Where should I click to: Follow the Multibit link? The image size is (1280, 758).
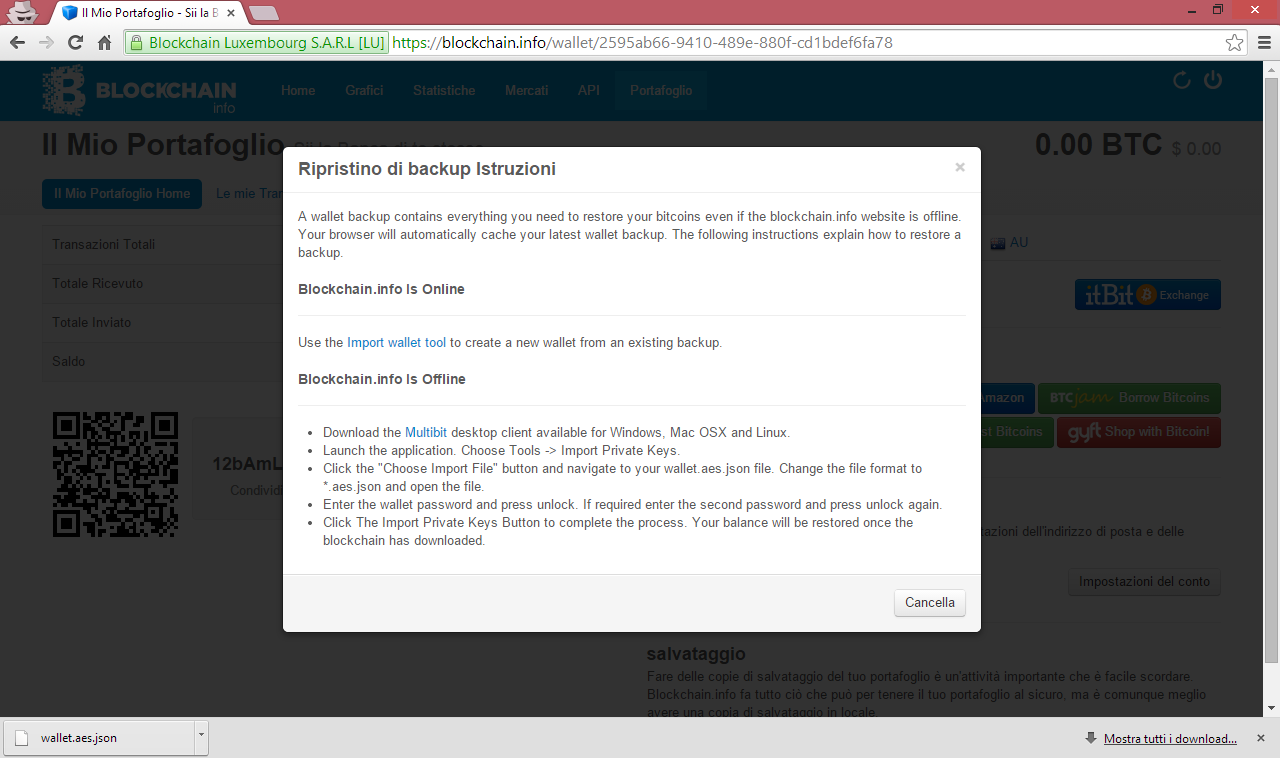426,432
